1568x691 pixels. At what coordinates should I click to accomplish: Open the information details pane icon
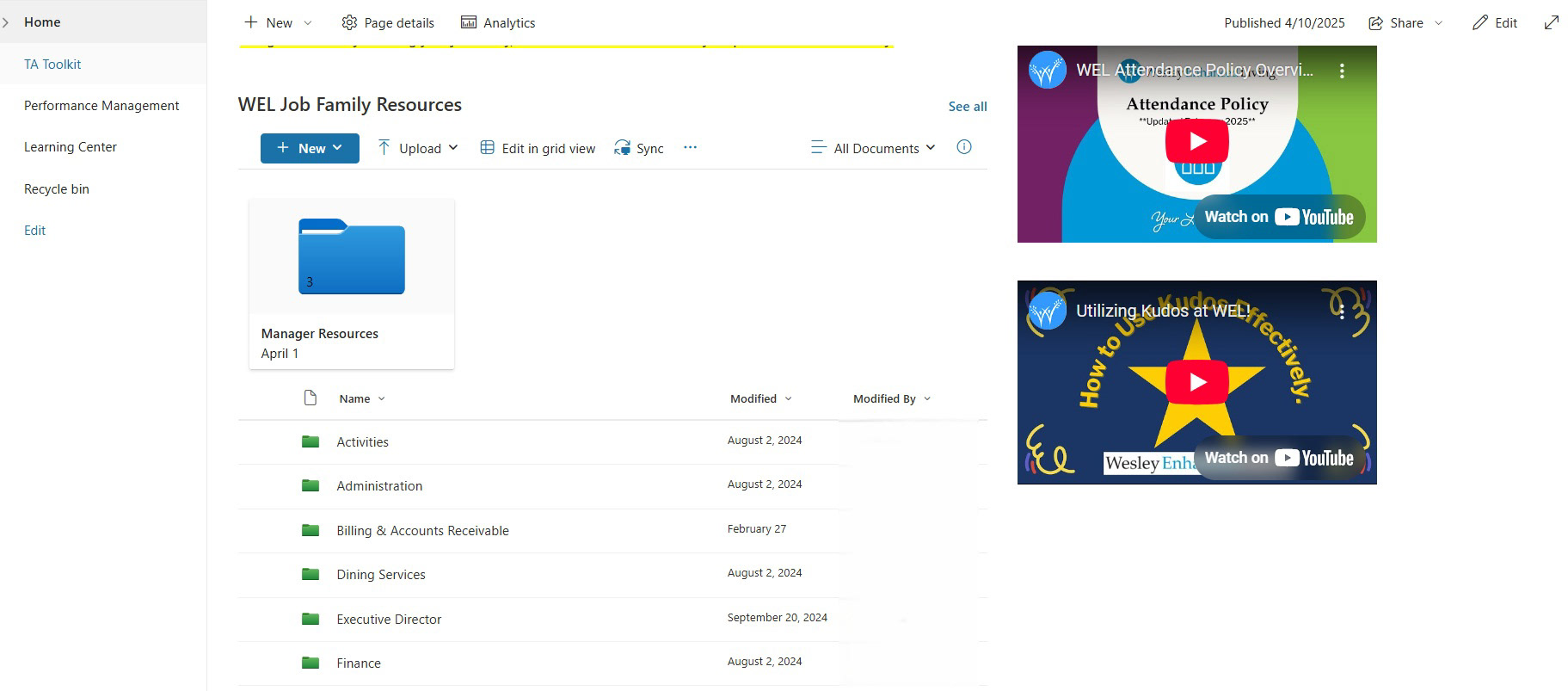[964, 147]
